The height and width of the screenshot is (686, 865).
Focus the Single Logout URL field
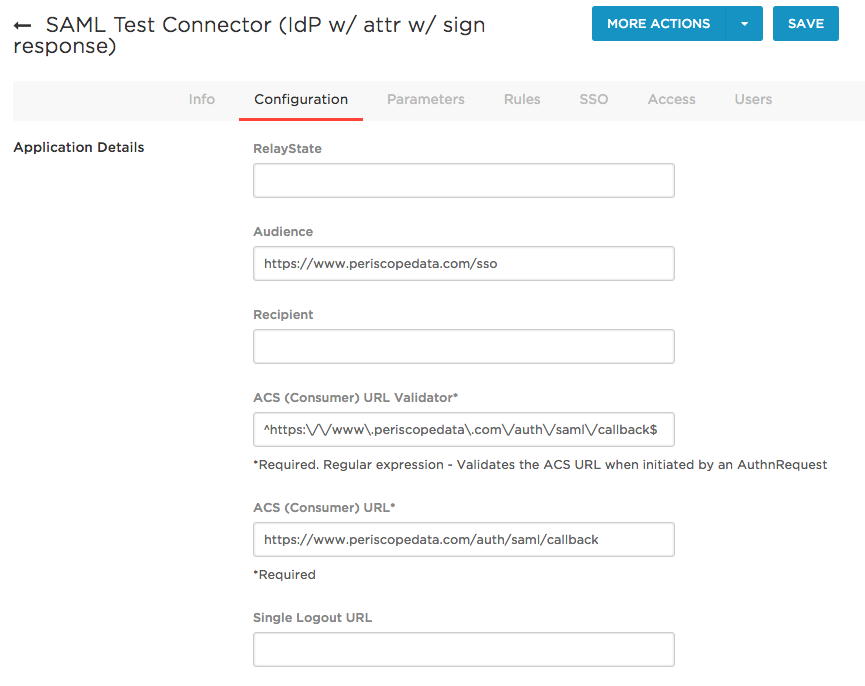tap(463, 650)
